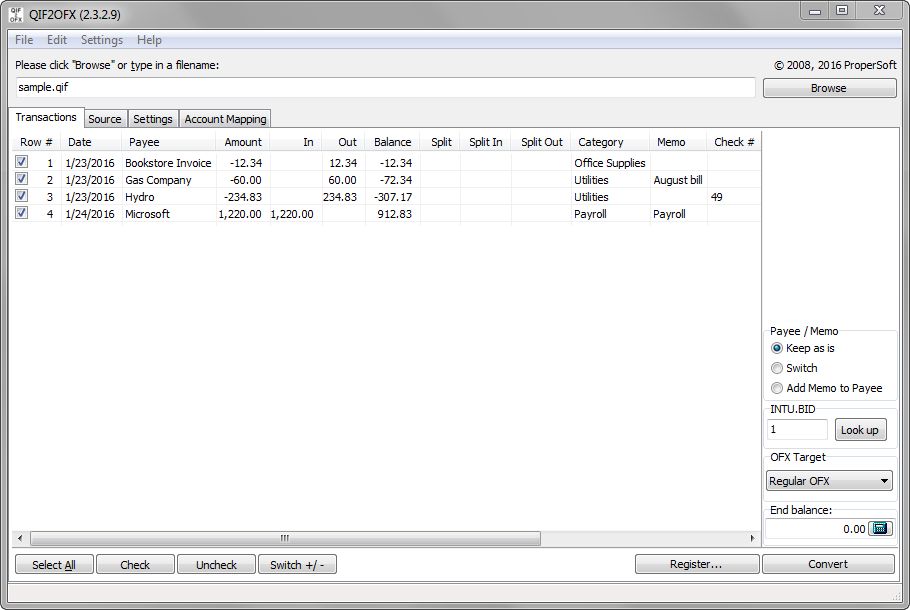The height and width of the screenshot is (610, 910).
Task: Click the Hydro payee cell
Action: 168,197
